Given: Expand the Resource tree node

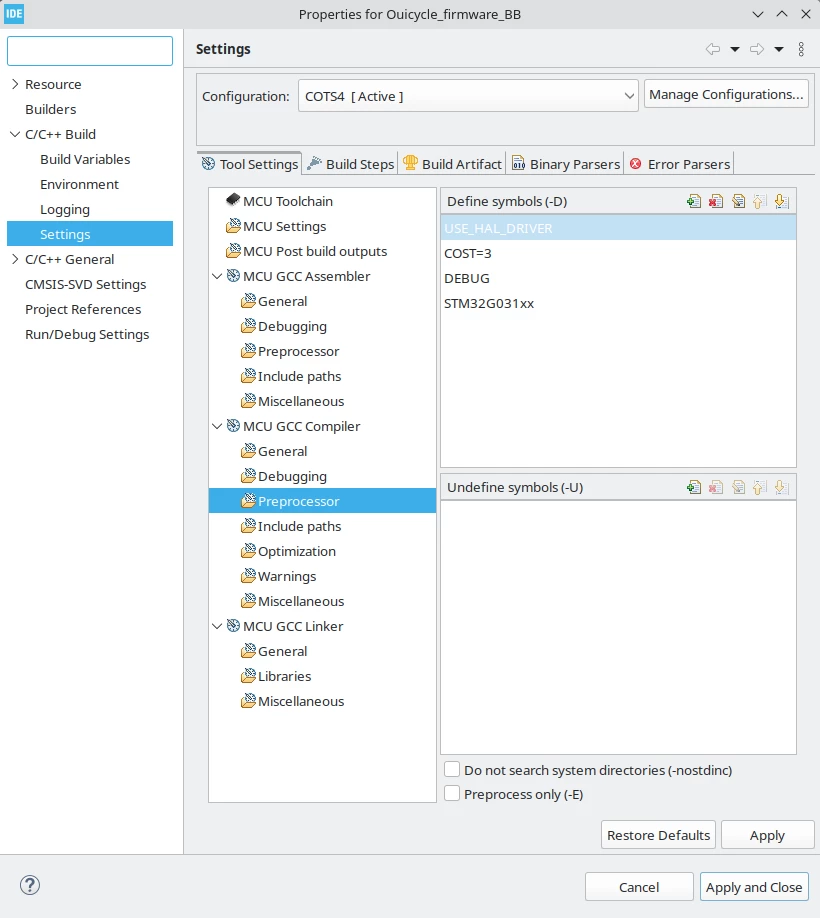Looking at the screenshot, I should pos(15,84).
